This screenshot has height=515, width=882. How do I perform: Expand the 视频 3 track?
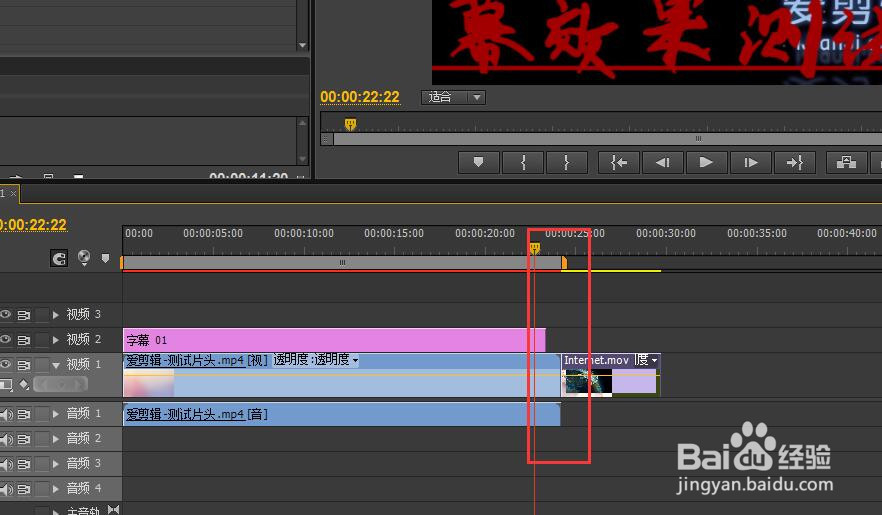click(56, 315)
